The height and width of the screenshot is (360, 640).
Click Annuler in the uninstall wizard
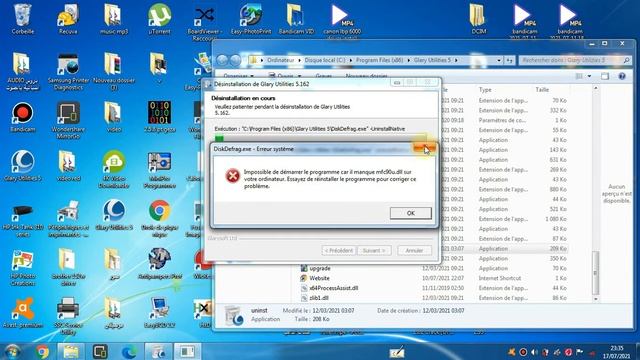pyautogui.click(x=414, y=250)
